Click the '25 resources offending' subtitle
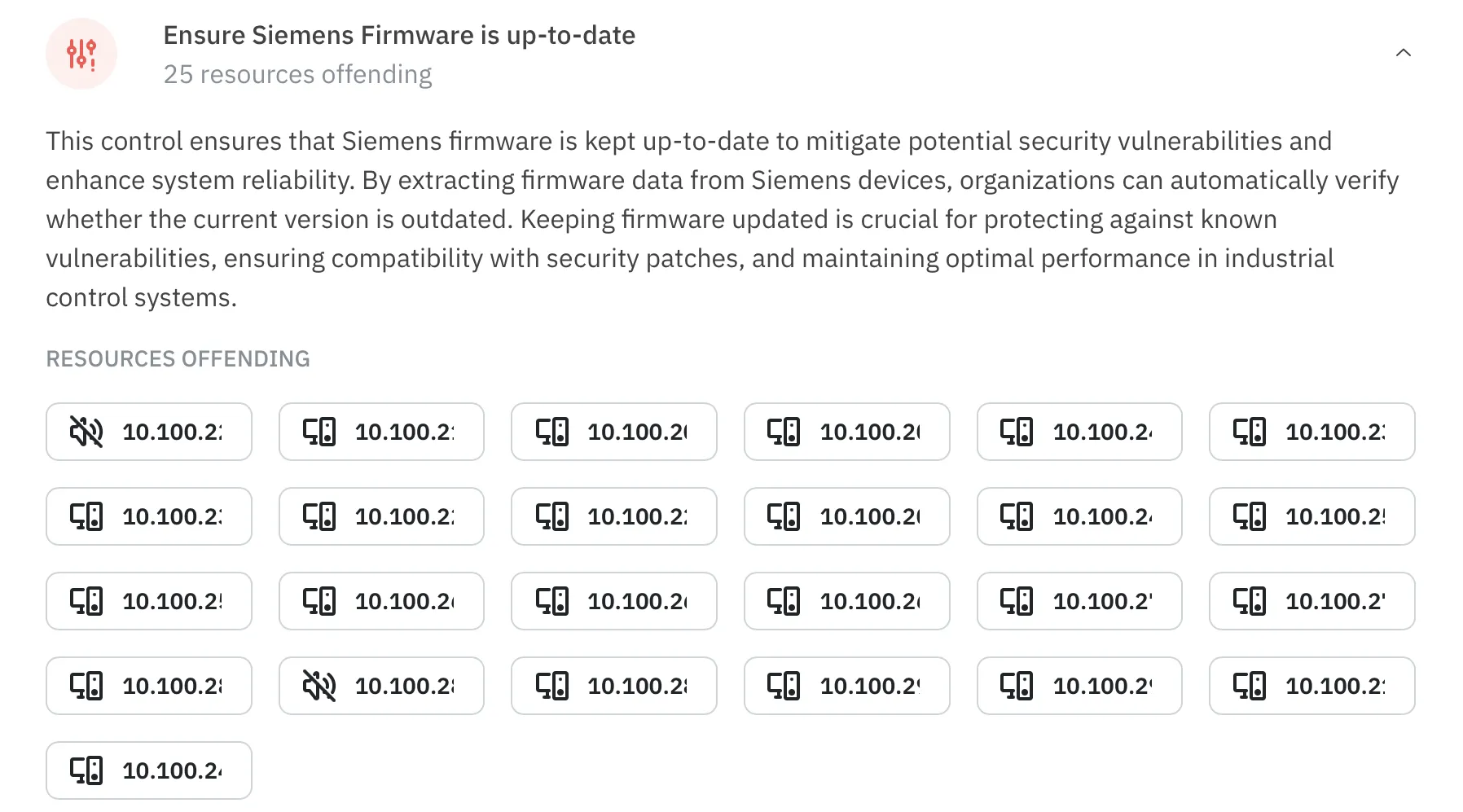Screen dimensions: 1463x812 [297, 74]
